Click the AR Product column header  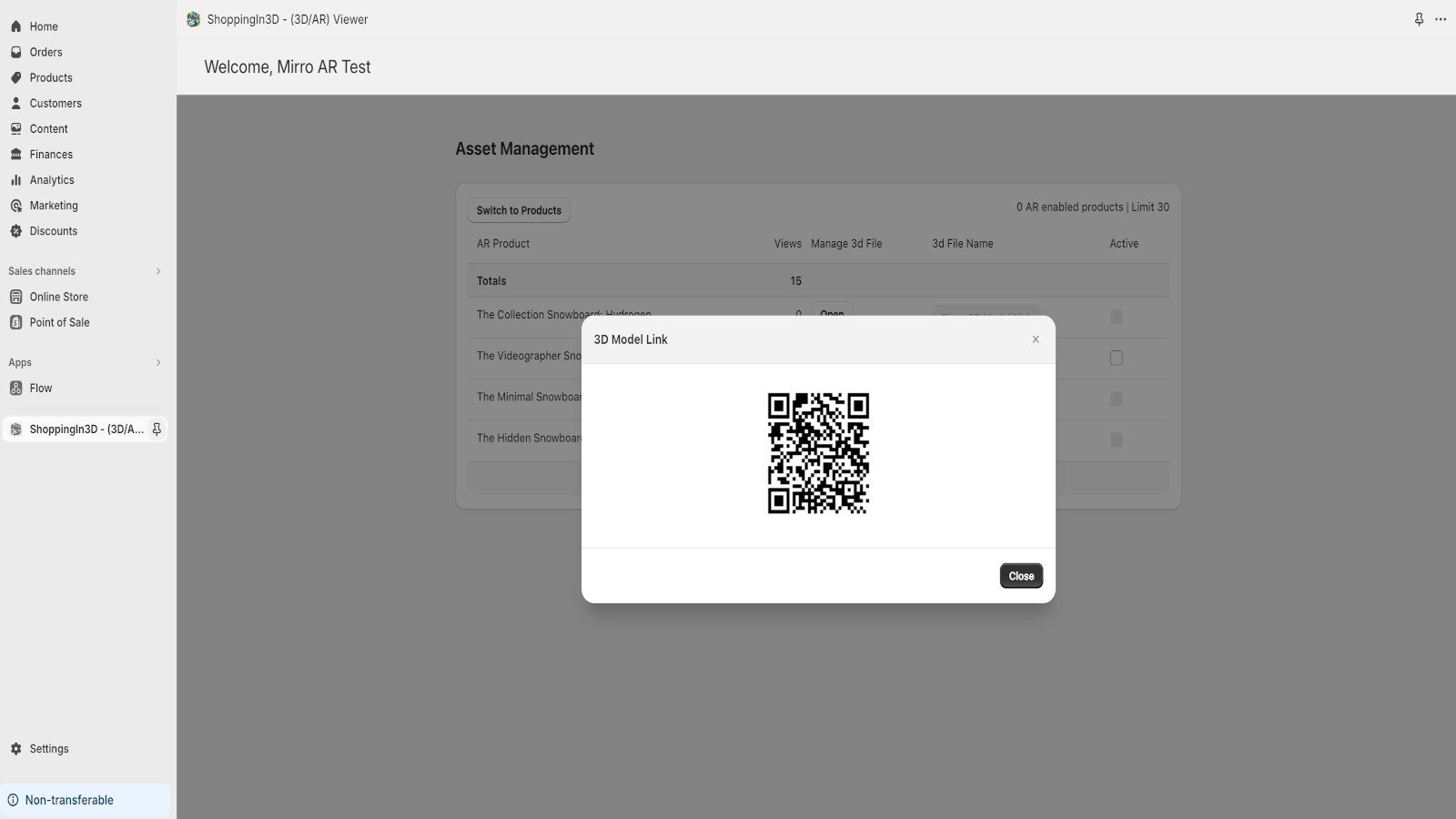pyautogui.click(x=503, y=244)
